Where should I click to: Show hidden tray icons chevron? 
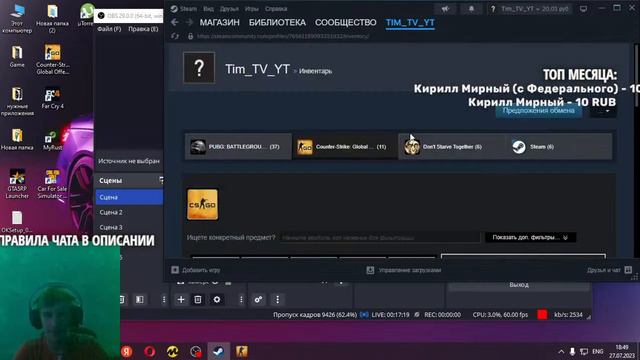point(561,351)
